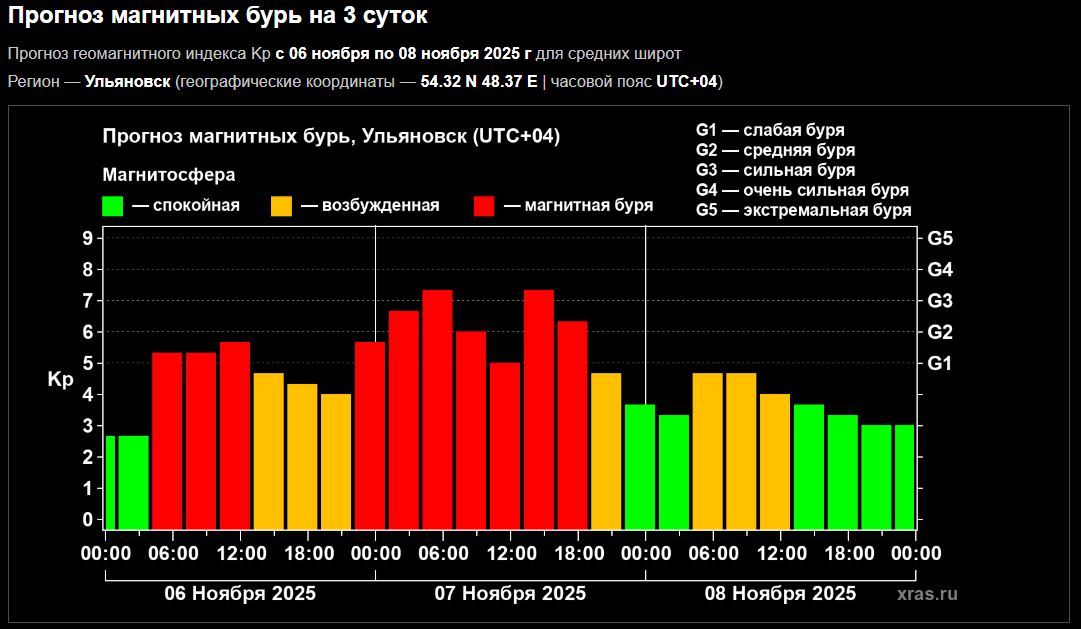
Task: Click the green 'спокойная' legend swatch
Action: click(x=112, y=206)
